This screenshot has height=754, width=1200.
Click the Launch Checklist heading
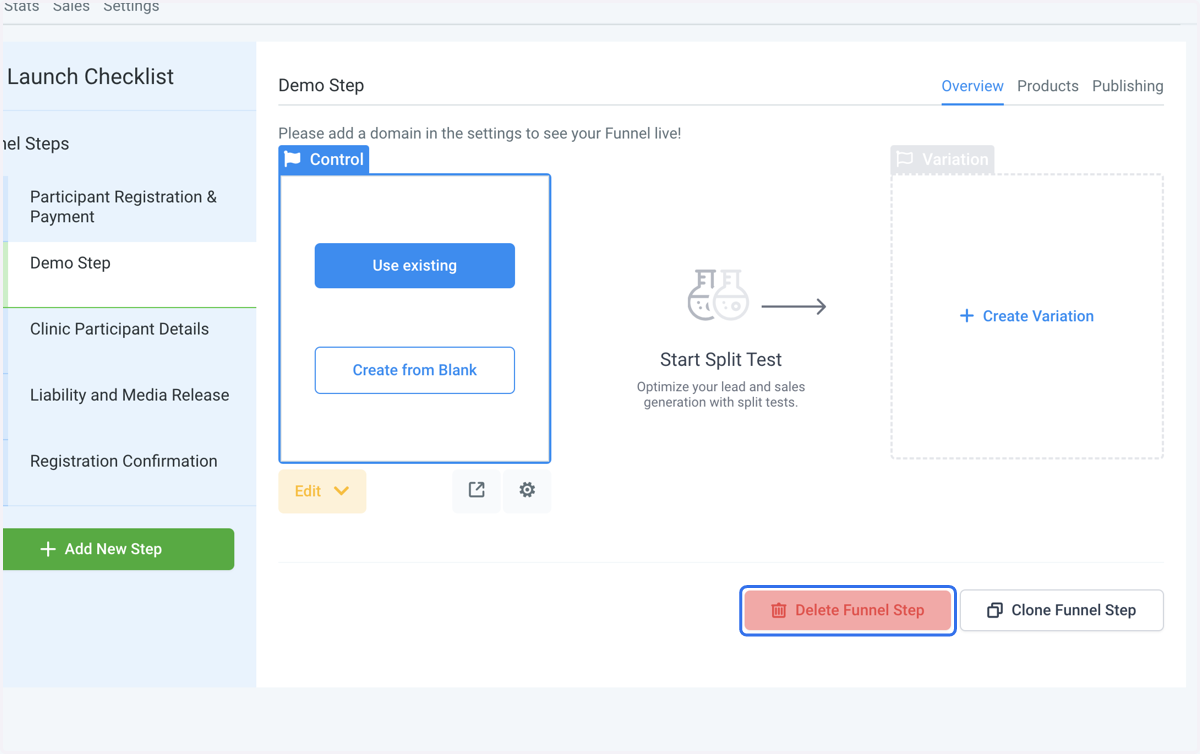(90, 77)
